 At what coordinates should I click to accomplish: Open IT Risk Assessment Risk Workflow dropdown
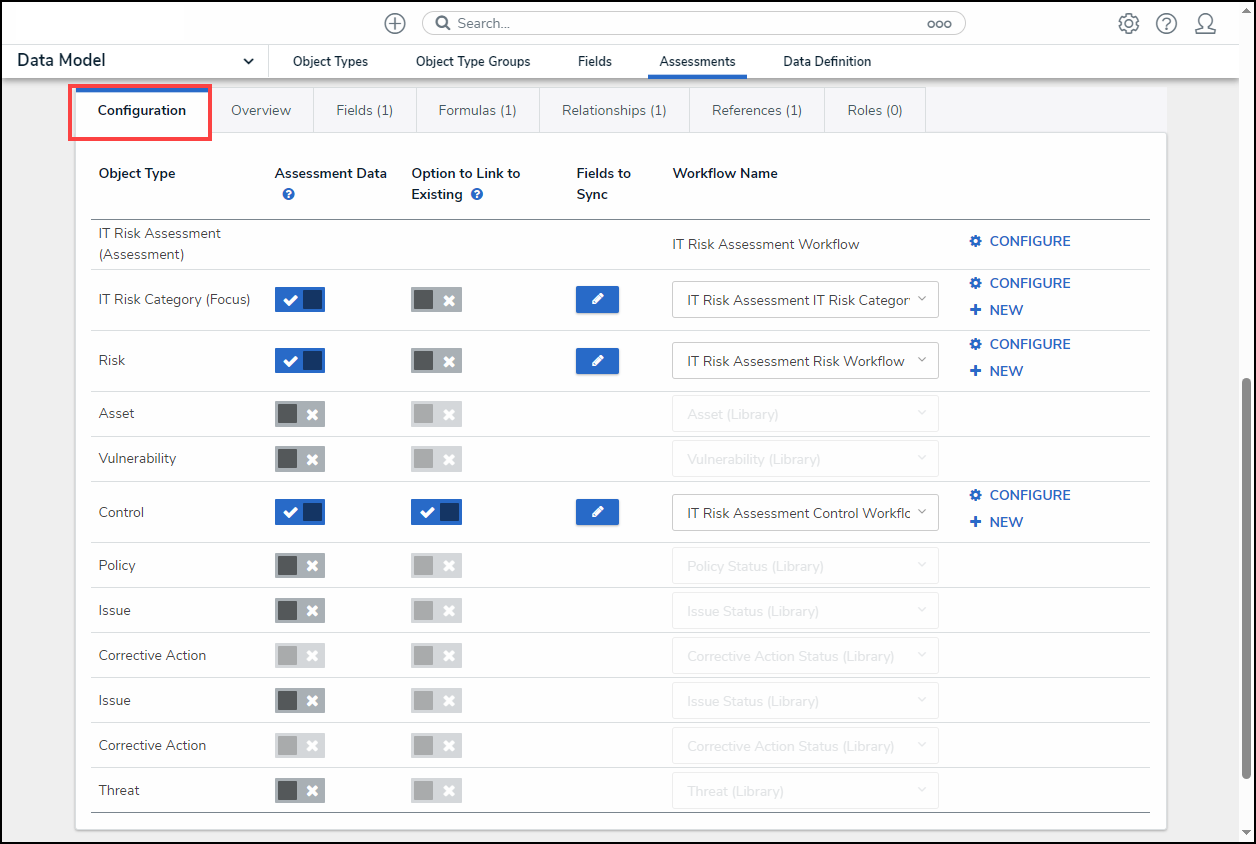tap(805, 361)
